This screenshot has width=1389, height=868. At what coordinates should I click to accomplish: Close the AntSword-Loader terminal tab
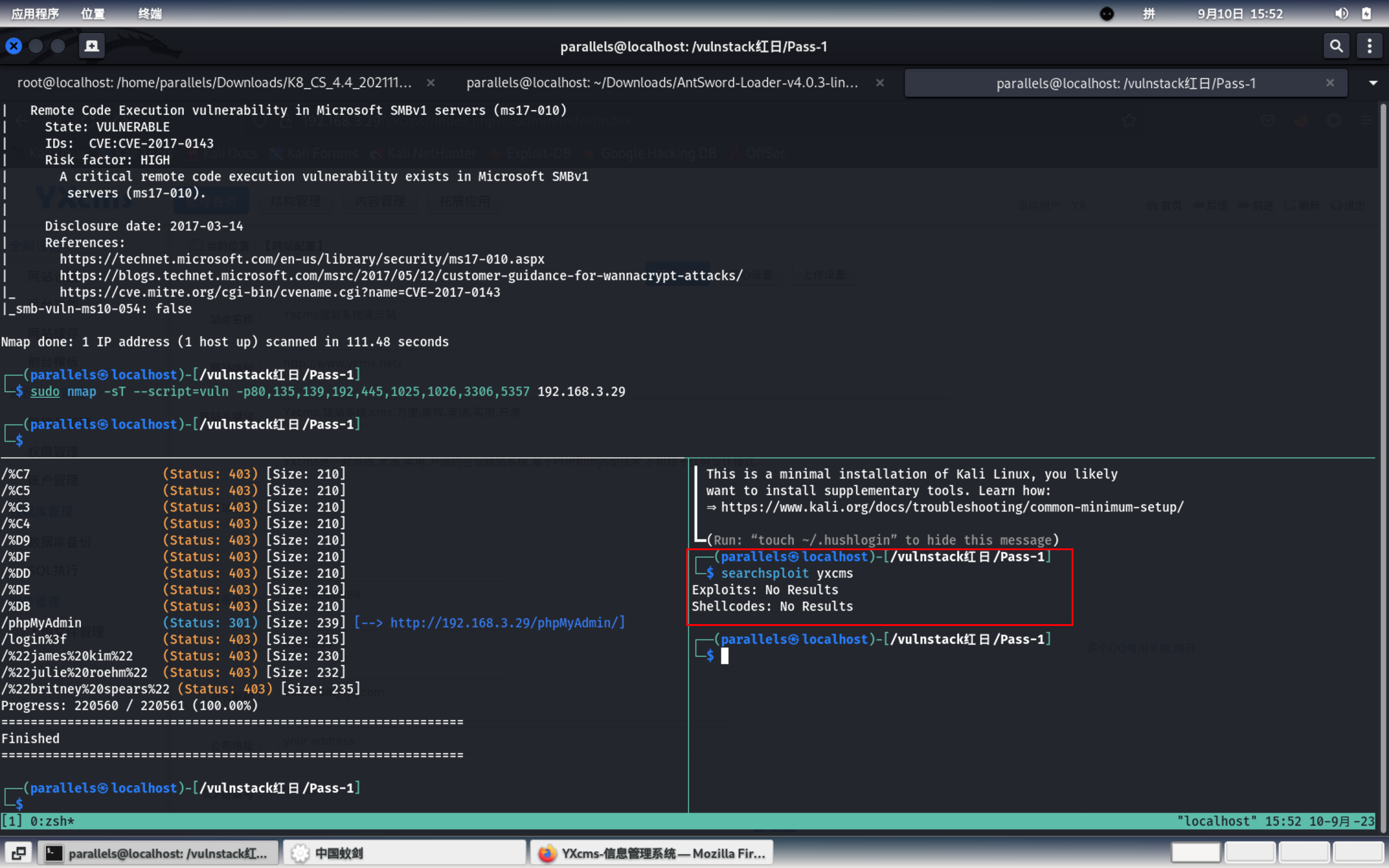[879, 83]
